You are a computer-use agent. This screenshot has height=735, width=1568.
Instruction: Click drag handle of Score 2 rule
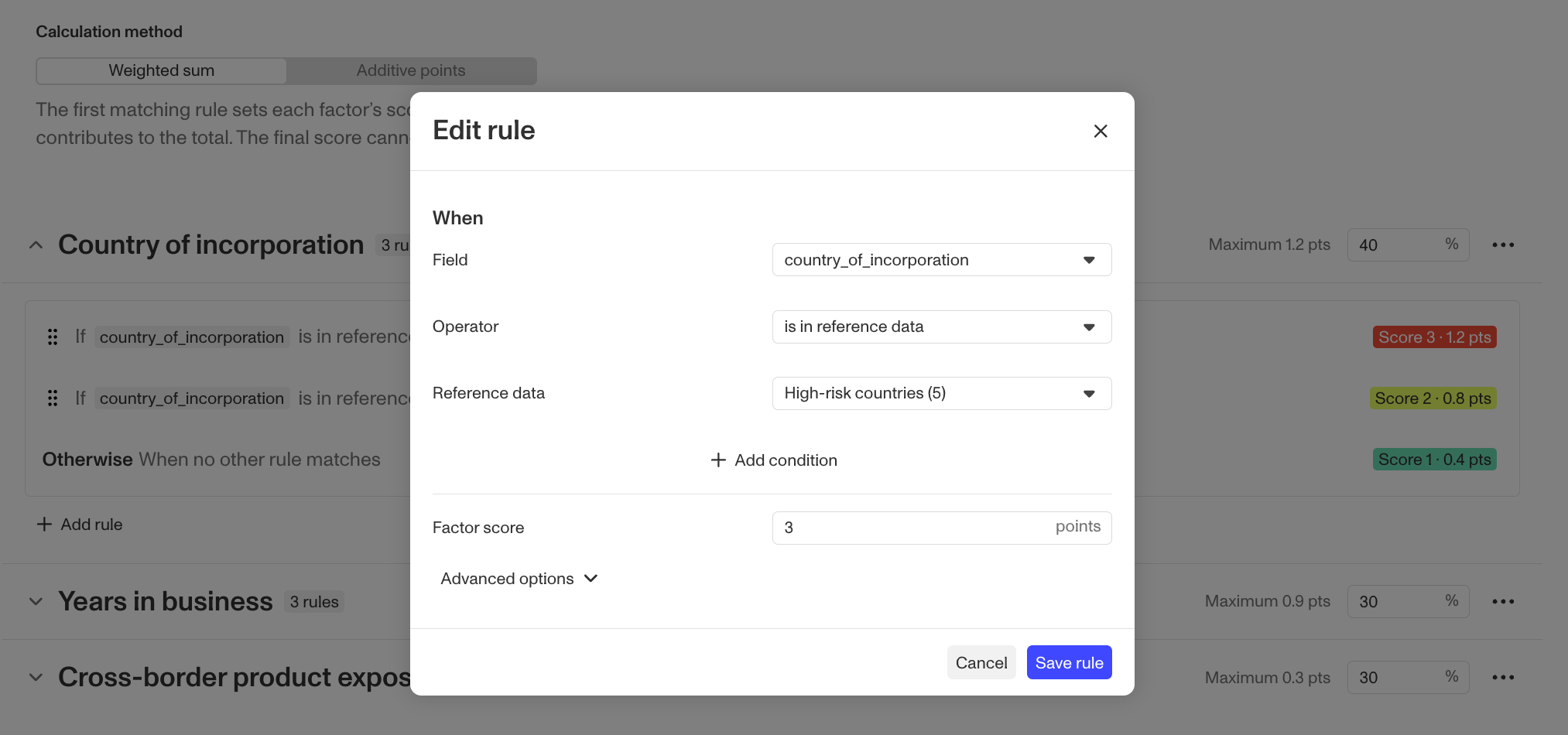[53, 398]
